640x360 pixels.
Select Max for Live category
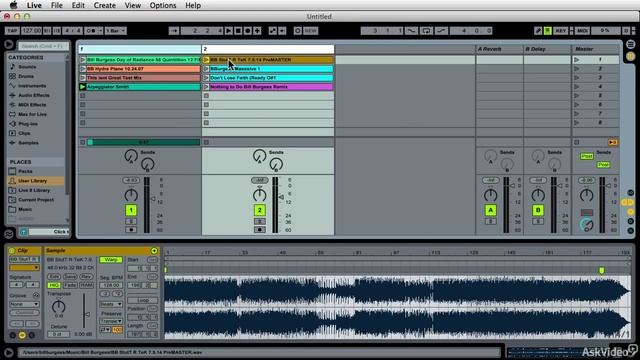32,114
